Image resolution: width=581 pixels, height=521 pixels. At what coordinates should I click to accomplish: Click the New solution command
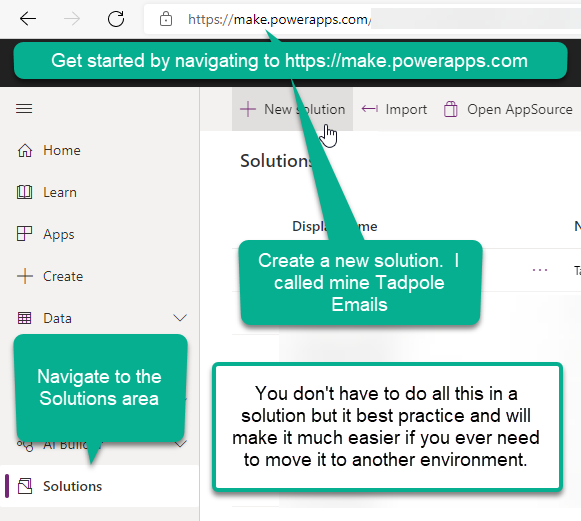292,109
